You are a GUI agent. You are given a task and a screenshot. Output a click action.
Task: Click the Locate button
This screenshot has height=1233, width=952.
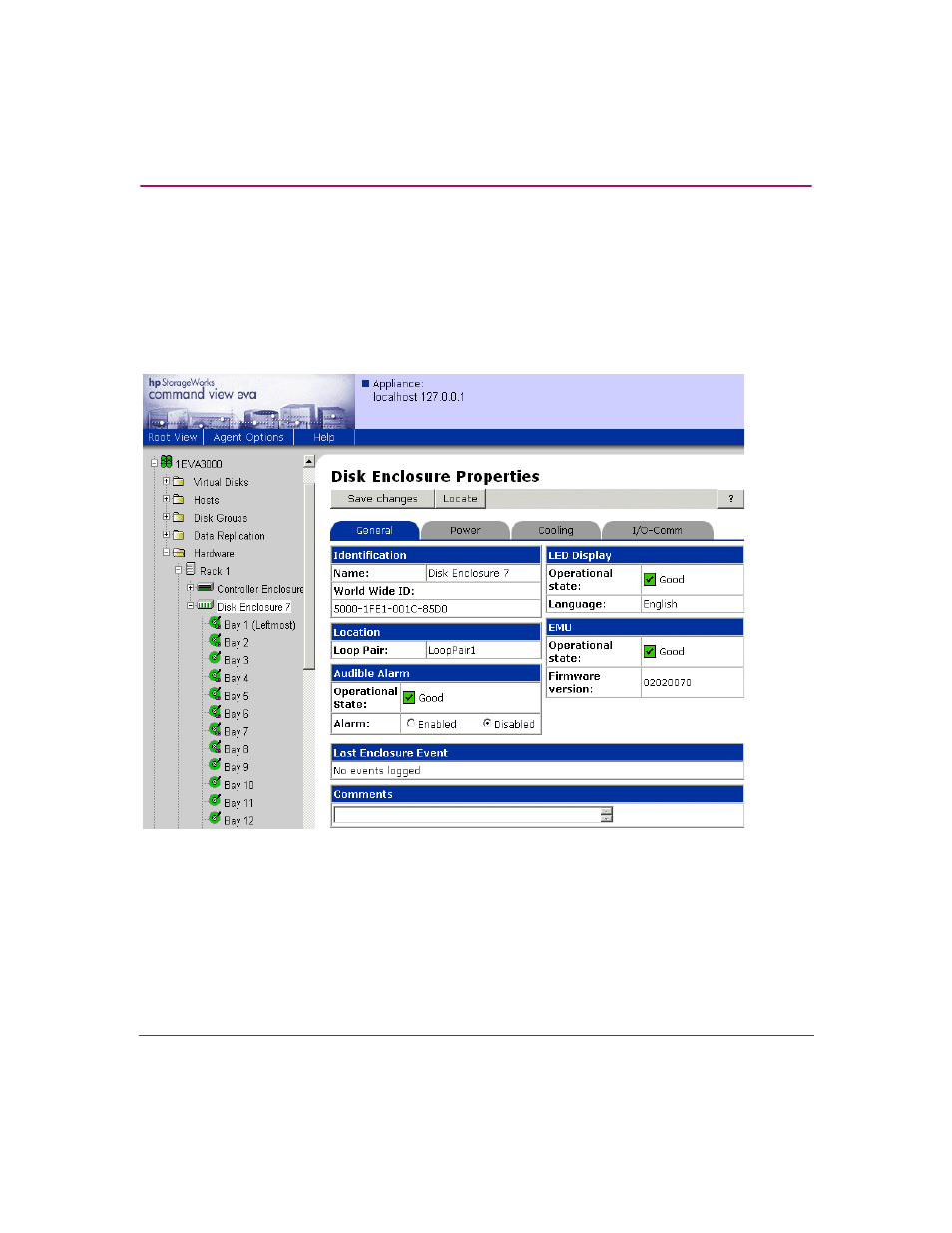point(460,499)
